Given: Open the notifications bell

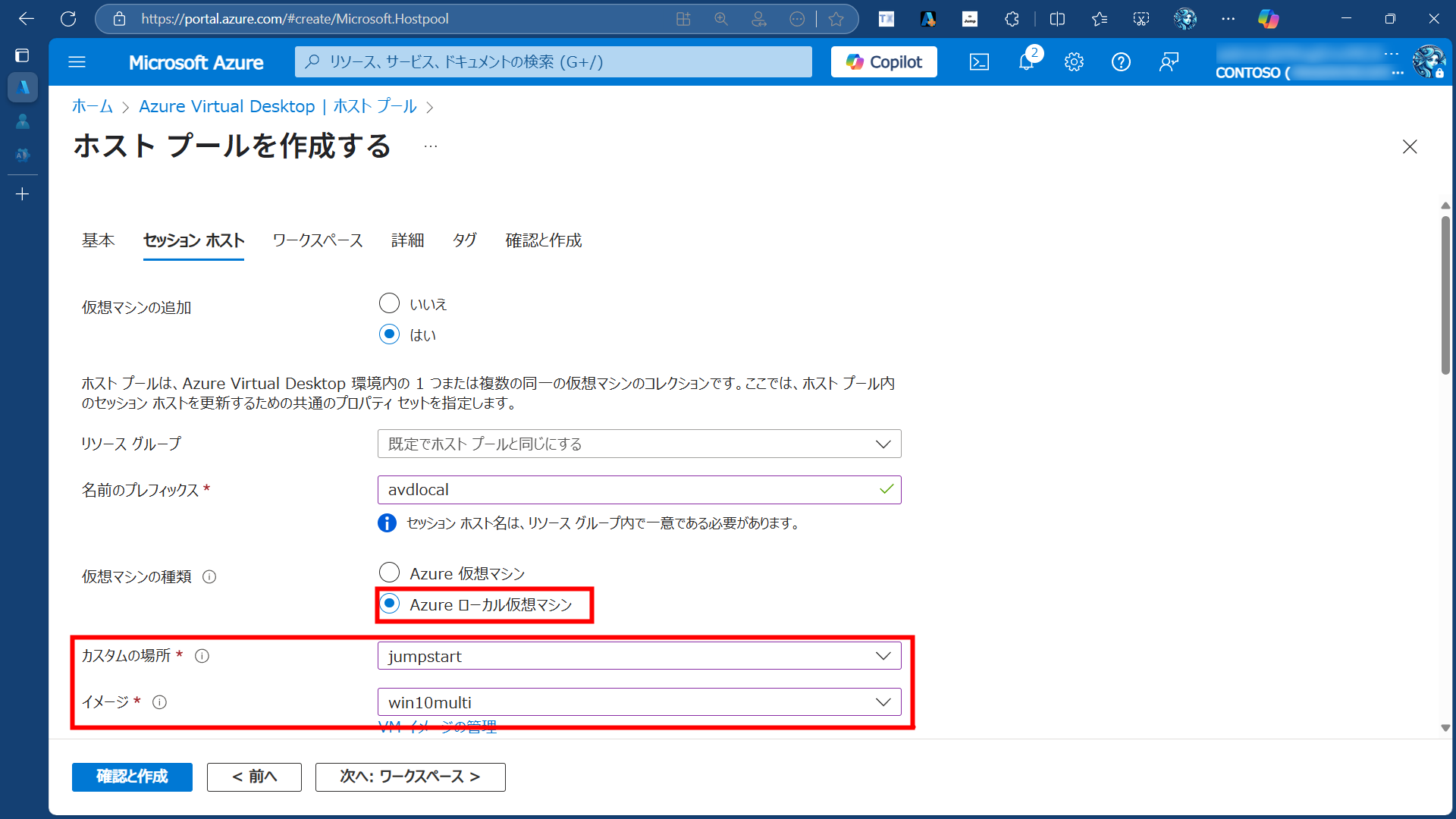Looking at the screenshot, I should pos(1026,62).
